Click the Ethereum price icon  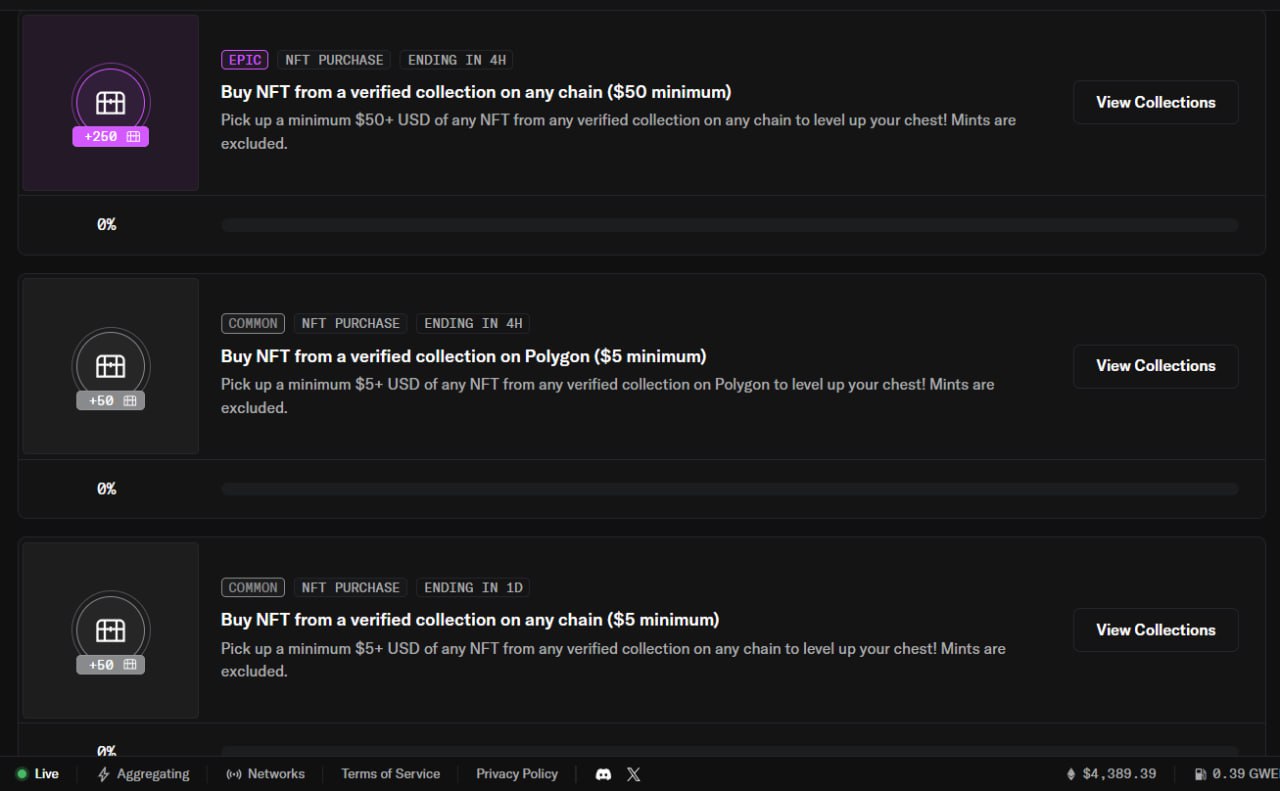1071,774
